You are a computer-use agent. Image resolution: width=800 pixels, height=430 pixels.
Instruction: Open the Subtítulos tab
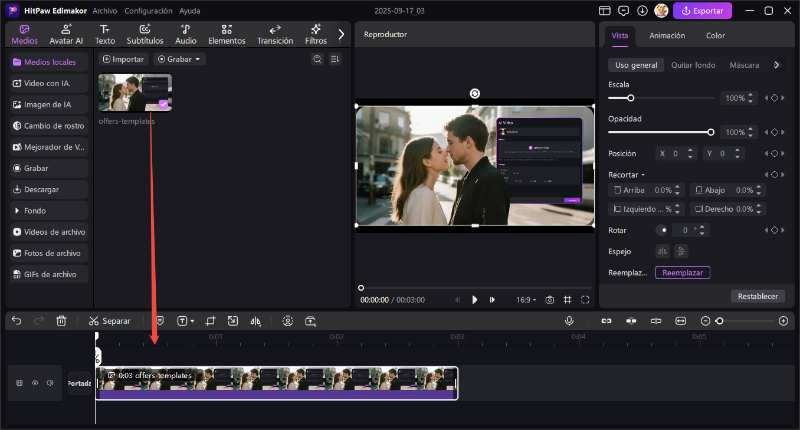pyautogui.click(x=145, y=35)
